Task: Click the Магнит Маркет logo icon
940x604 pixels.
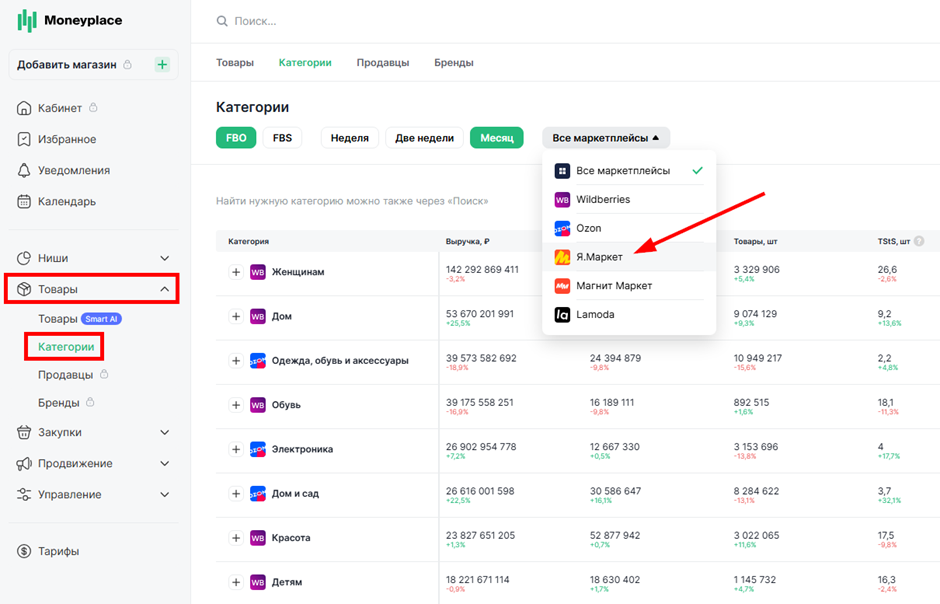Action: (562, 286)
